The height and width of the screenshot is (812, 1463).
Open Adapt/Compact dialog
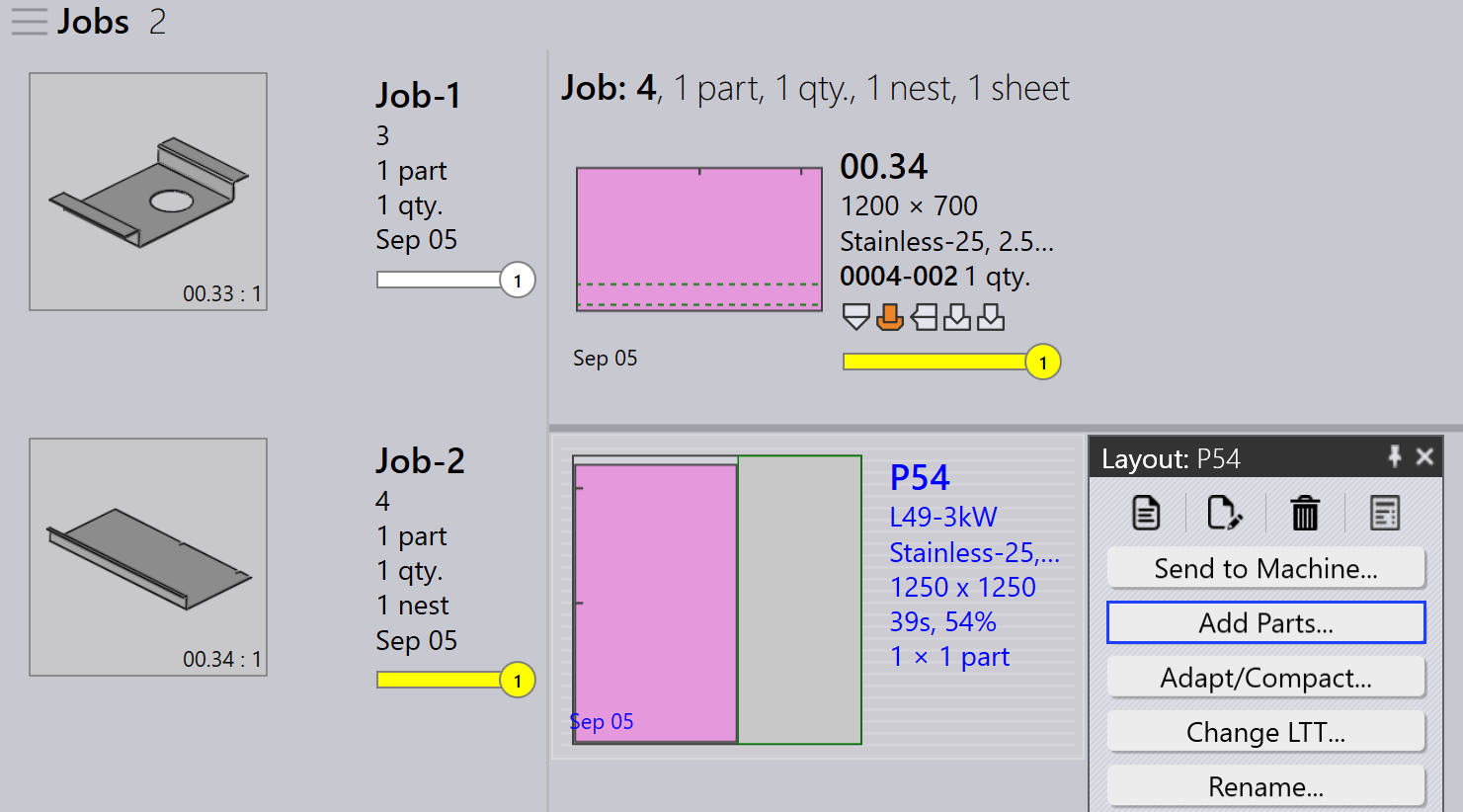(1265, 677)
